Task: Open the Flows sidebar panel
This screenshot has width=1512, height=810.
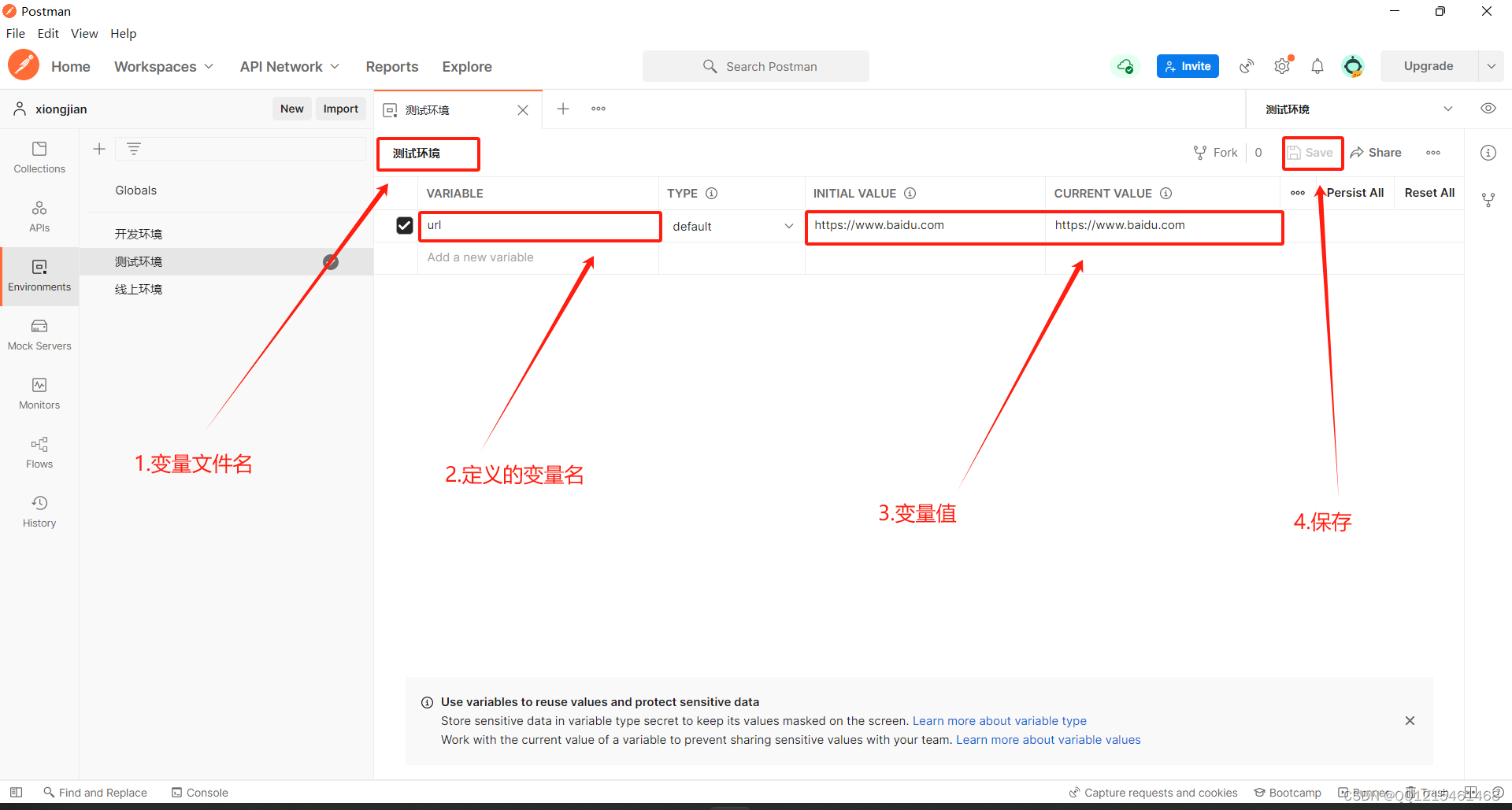Action: pos(39,453)
